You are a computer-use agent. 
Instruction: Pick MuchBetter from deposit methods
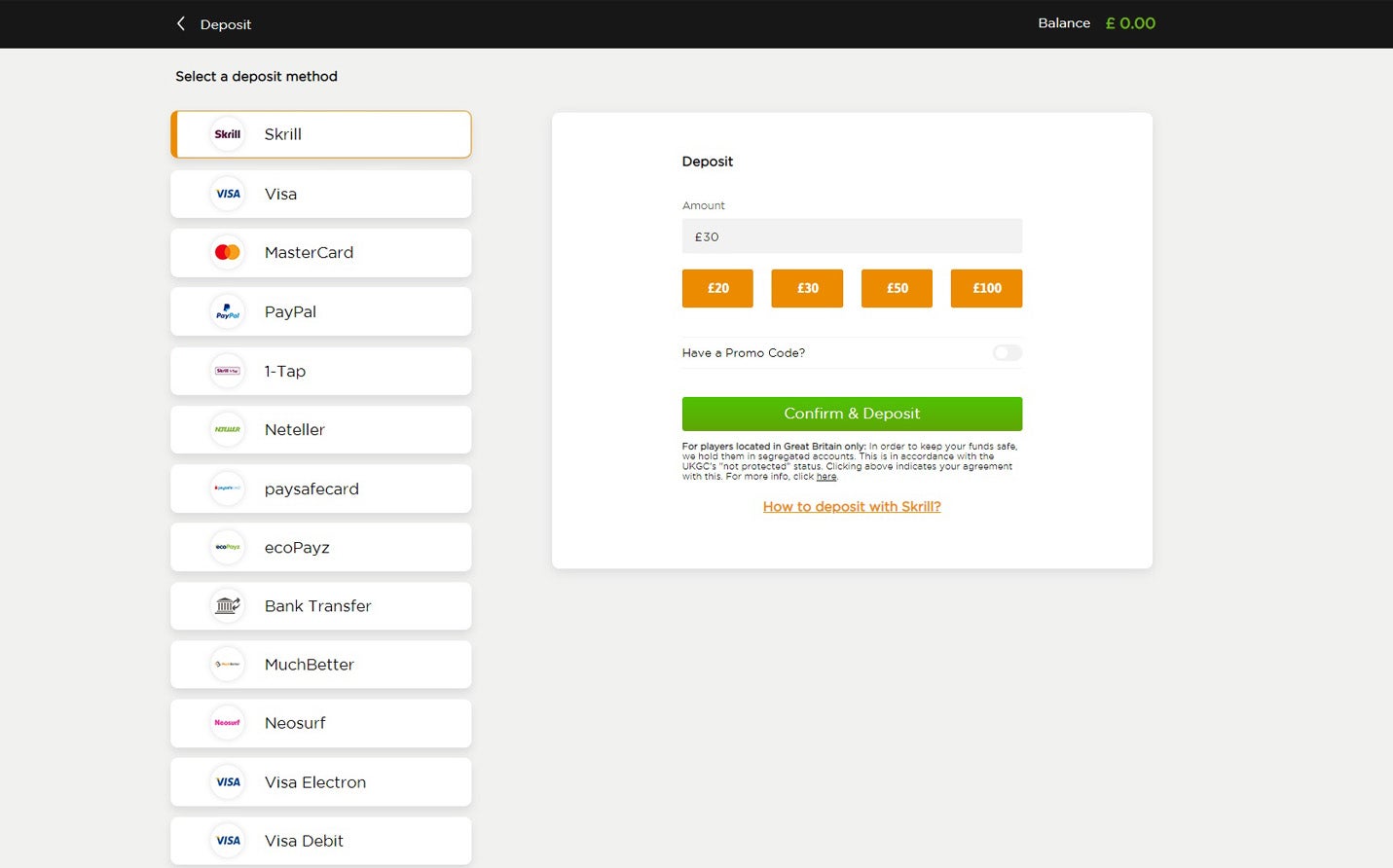tap(321, 665)
